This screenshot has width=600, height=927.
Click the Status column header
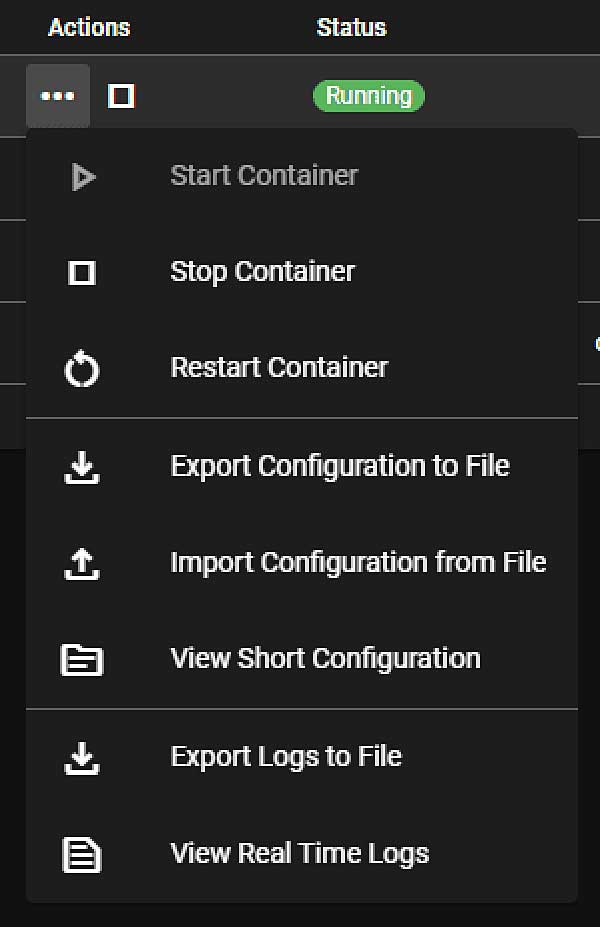(351, 27)
